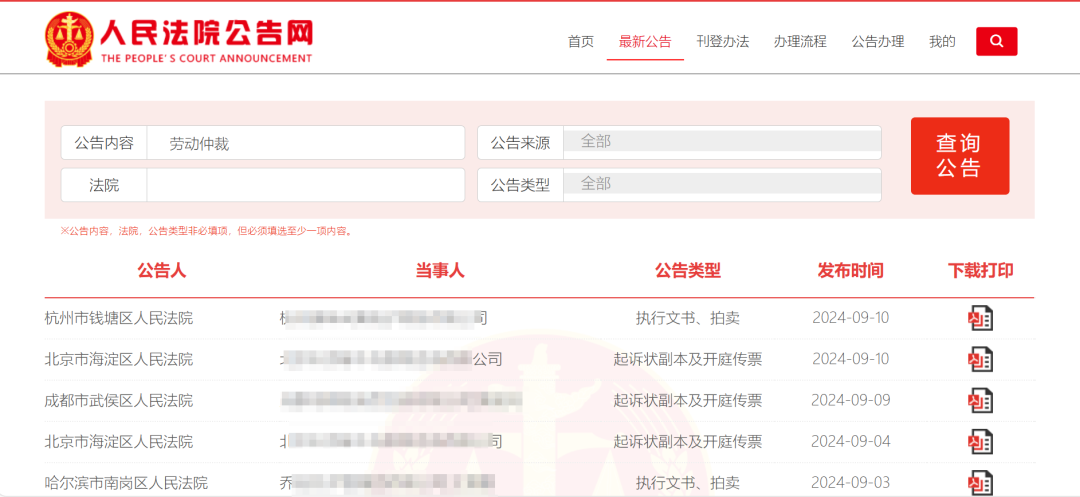This screenshot has width=1080, height=497.
Task: Open the 首页 nav item
Action: (x=581, y=41)
